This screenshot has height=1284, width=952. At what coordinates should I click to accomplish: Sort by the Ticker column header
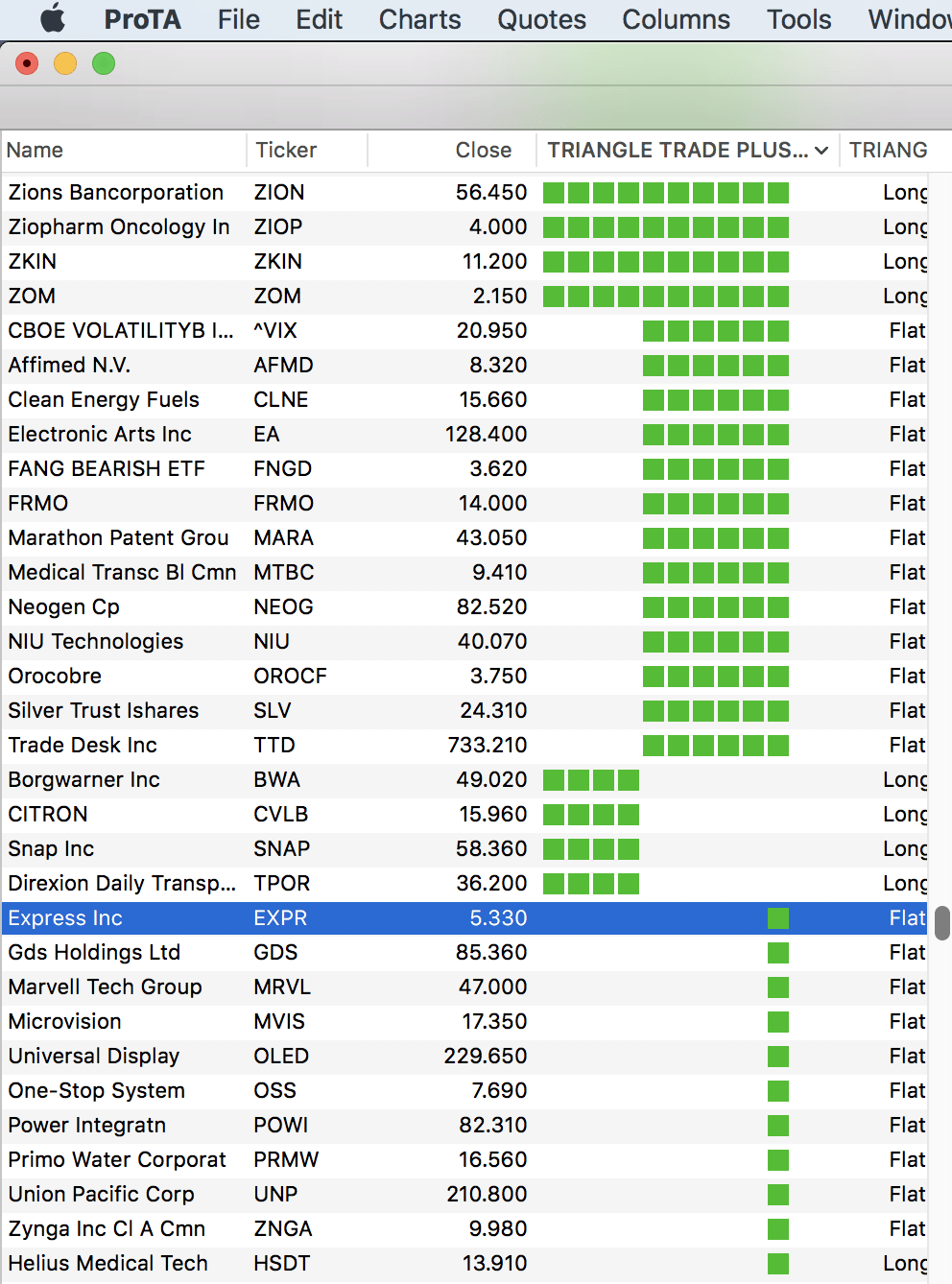(307, 150)
